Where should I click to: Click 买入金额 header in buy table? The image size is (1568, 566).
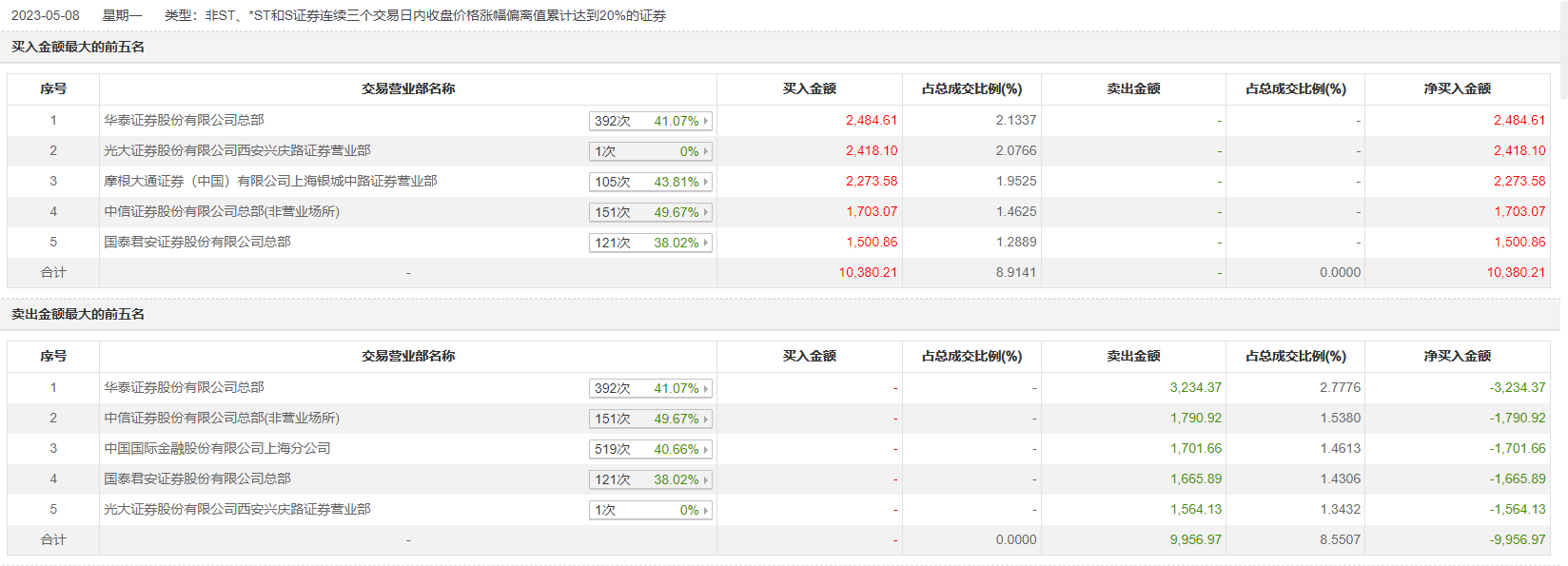click(x=810, y=88)
